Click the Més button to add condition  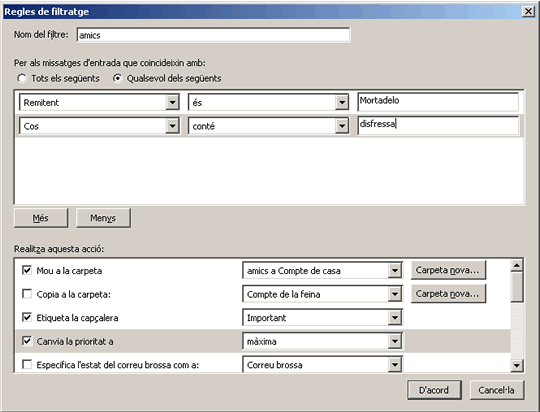click(x=41, y=218)
